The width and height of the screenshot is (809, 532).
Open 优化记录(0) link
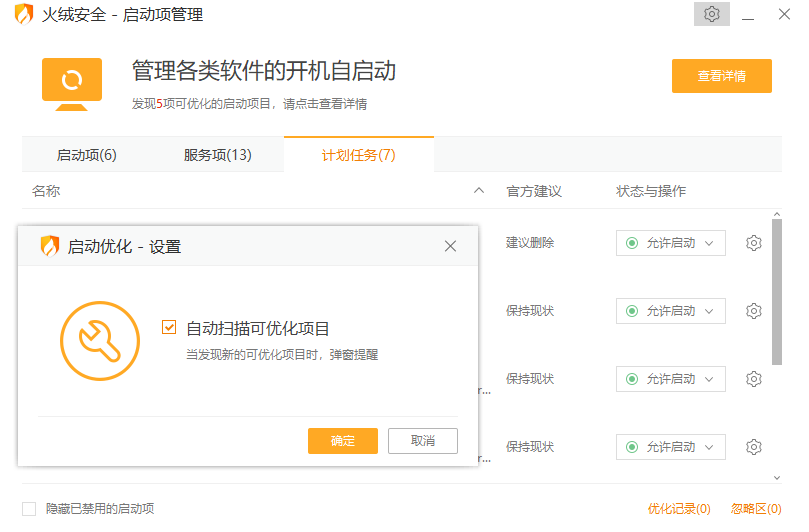coord(679,509)
